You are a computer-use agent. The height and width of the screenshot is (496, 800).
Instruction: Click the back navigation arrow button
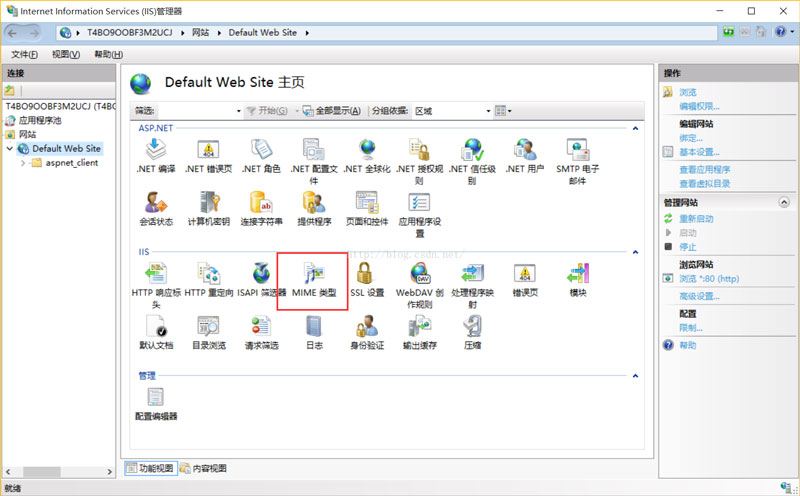pos(13,33)
